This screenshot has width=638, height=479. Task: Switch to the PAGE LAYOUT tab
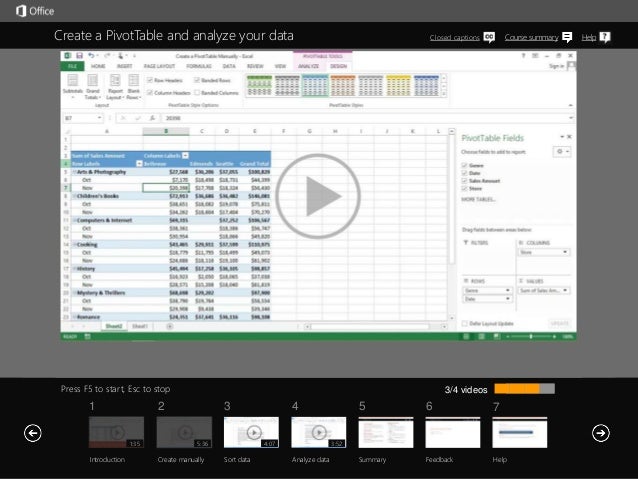coord(160,66)
